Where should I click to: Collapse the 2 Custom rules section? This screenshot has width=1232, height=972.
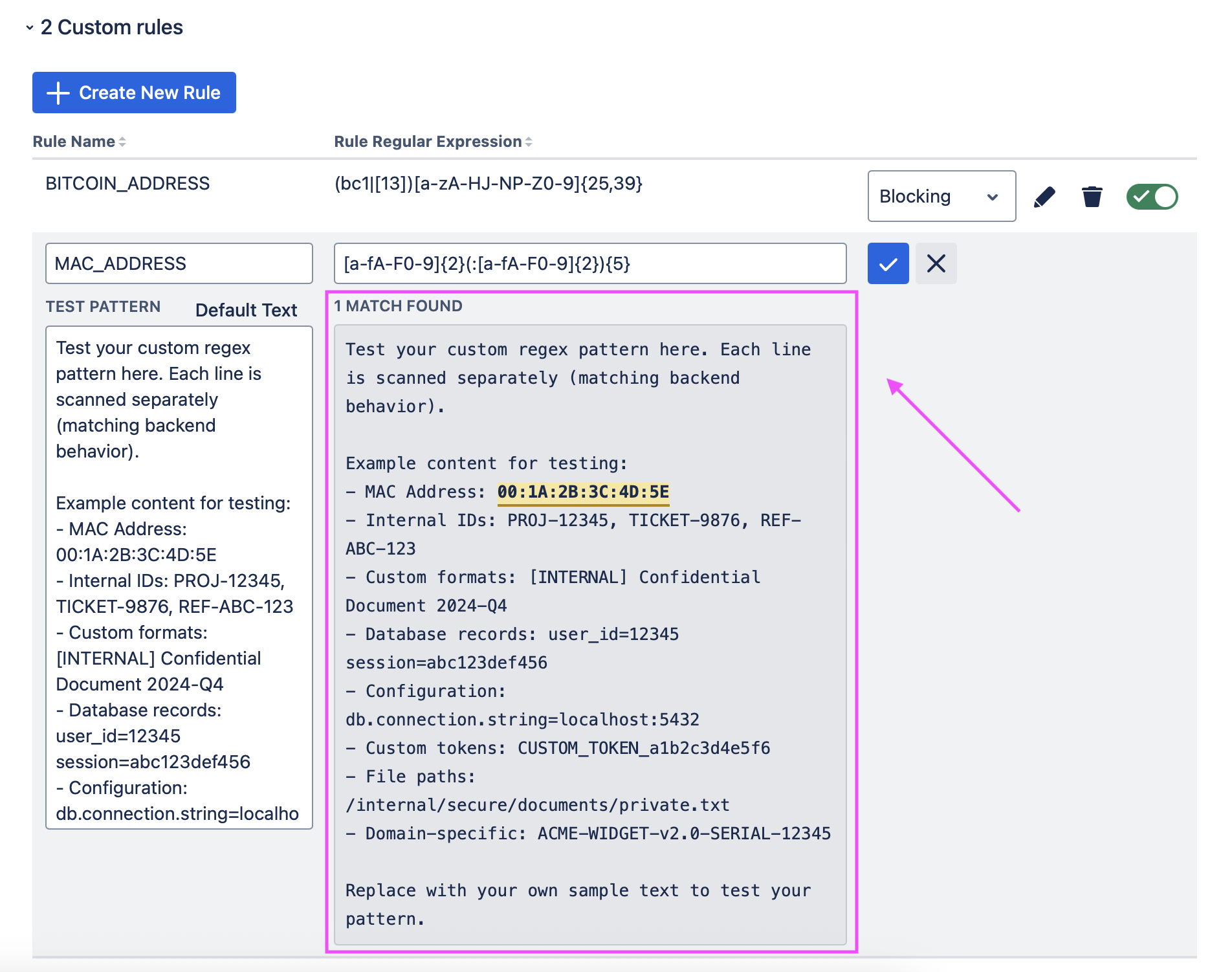(30, 28)
